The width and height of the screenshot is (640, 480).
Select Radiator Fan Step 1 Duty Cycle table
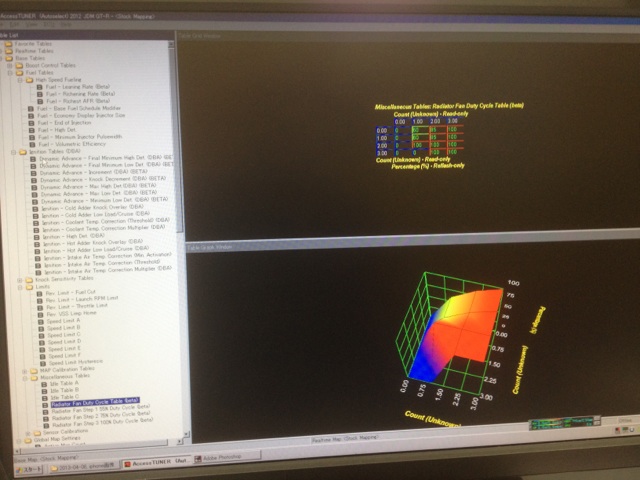click(94, 408)
